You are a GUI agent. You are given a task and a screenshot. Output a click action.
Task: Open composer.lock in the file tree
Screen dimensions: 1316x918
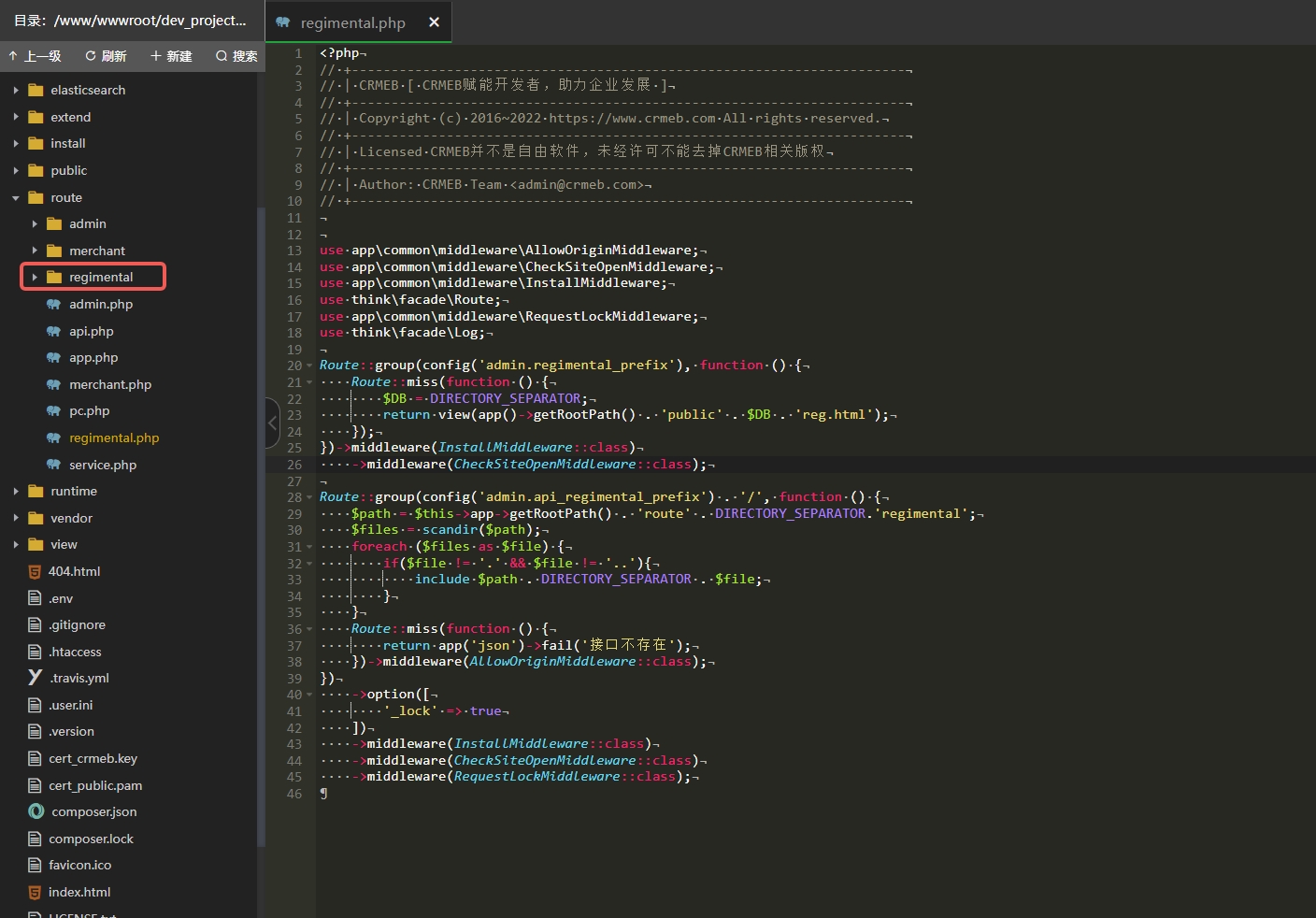point(92,839)
